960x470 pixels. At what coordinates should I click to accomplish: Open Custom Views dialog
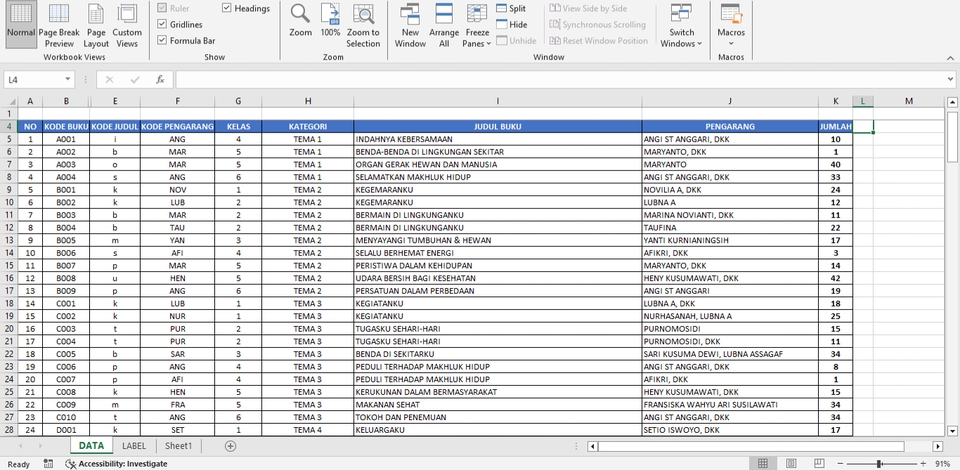[127, 24]
